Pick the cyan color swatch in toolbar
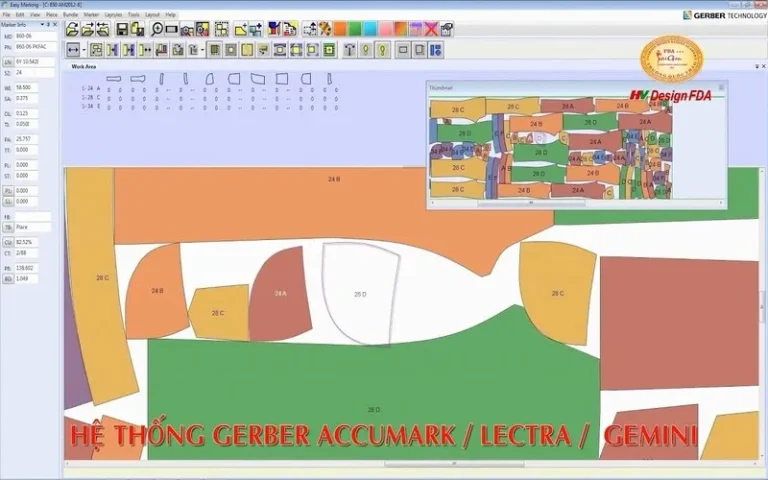Screen dimensions: 768x480 [x=370, y=29]
